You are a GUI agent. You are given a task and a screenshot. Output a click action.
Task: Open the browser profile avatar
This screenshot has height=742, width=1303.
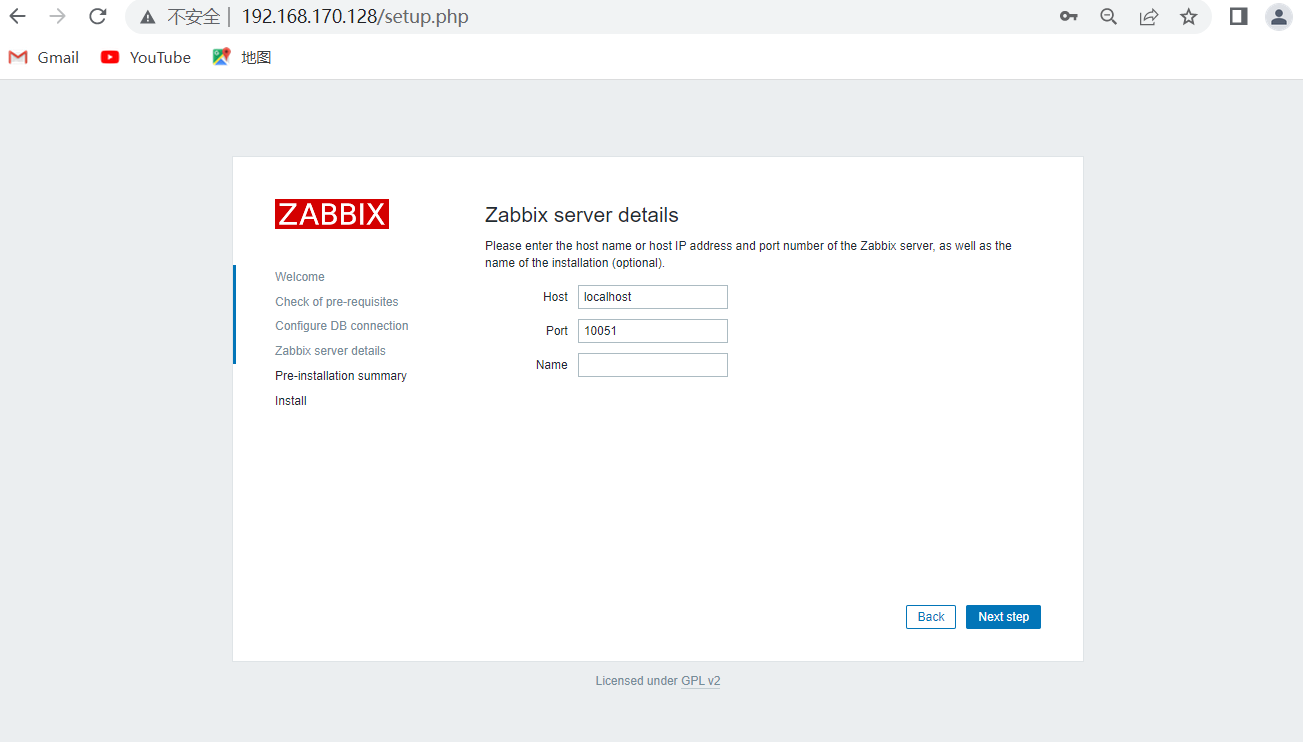pos(1279,16)
